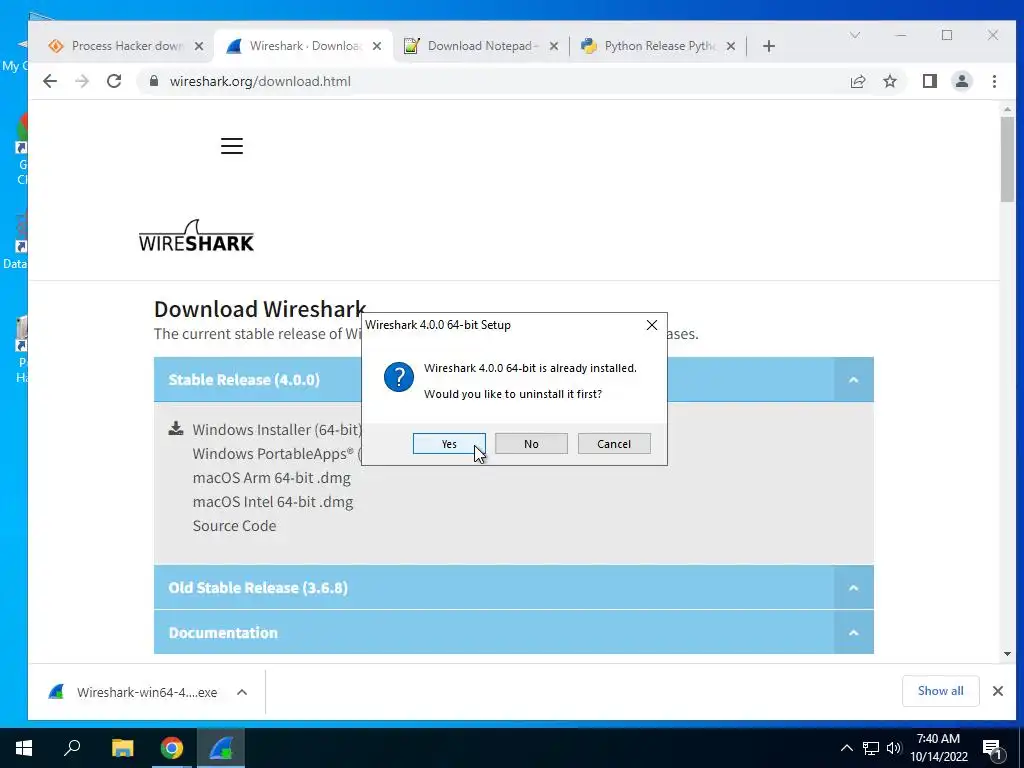Download macOS Intel 64-bit .dmg

pos(273,502)
